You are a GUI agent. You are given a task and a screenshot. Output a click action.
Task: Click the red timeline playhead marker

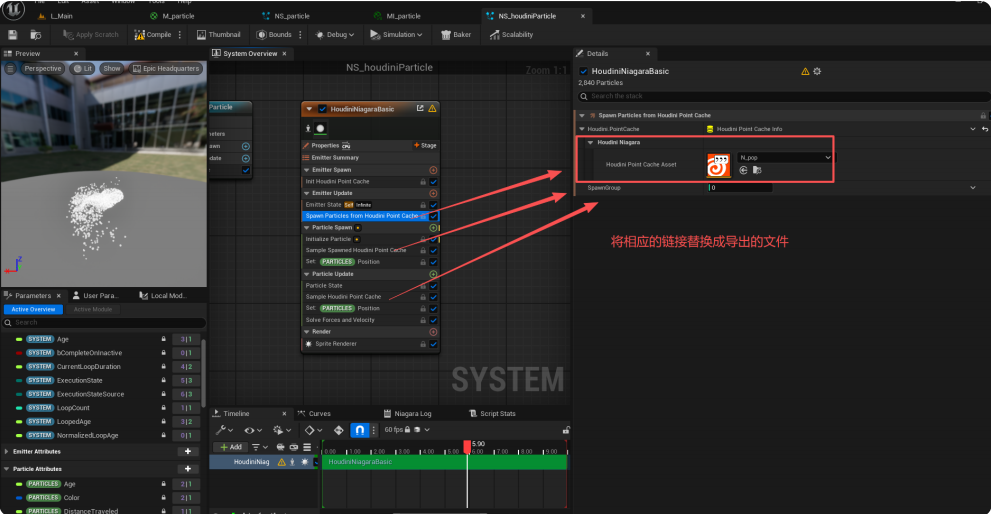tap(466, 446)
